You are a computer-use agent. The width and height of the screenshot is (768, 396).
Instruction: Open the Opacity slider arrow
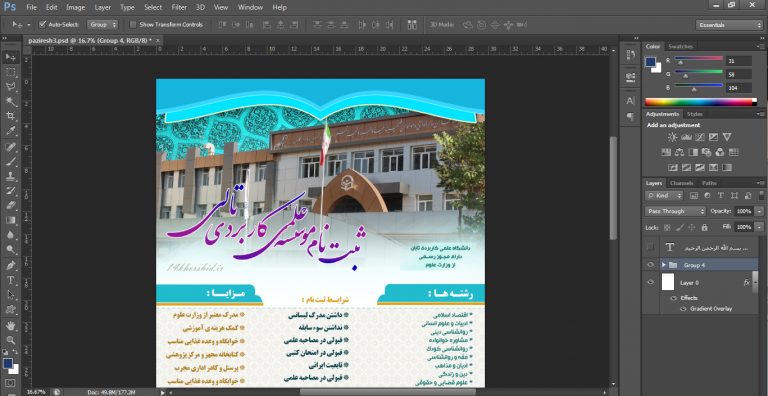[x=759, y=211]
